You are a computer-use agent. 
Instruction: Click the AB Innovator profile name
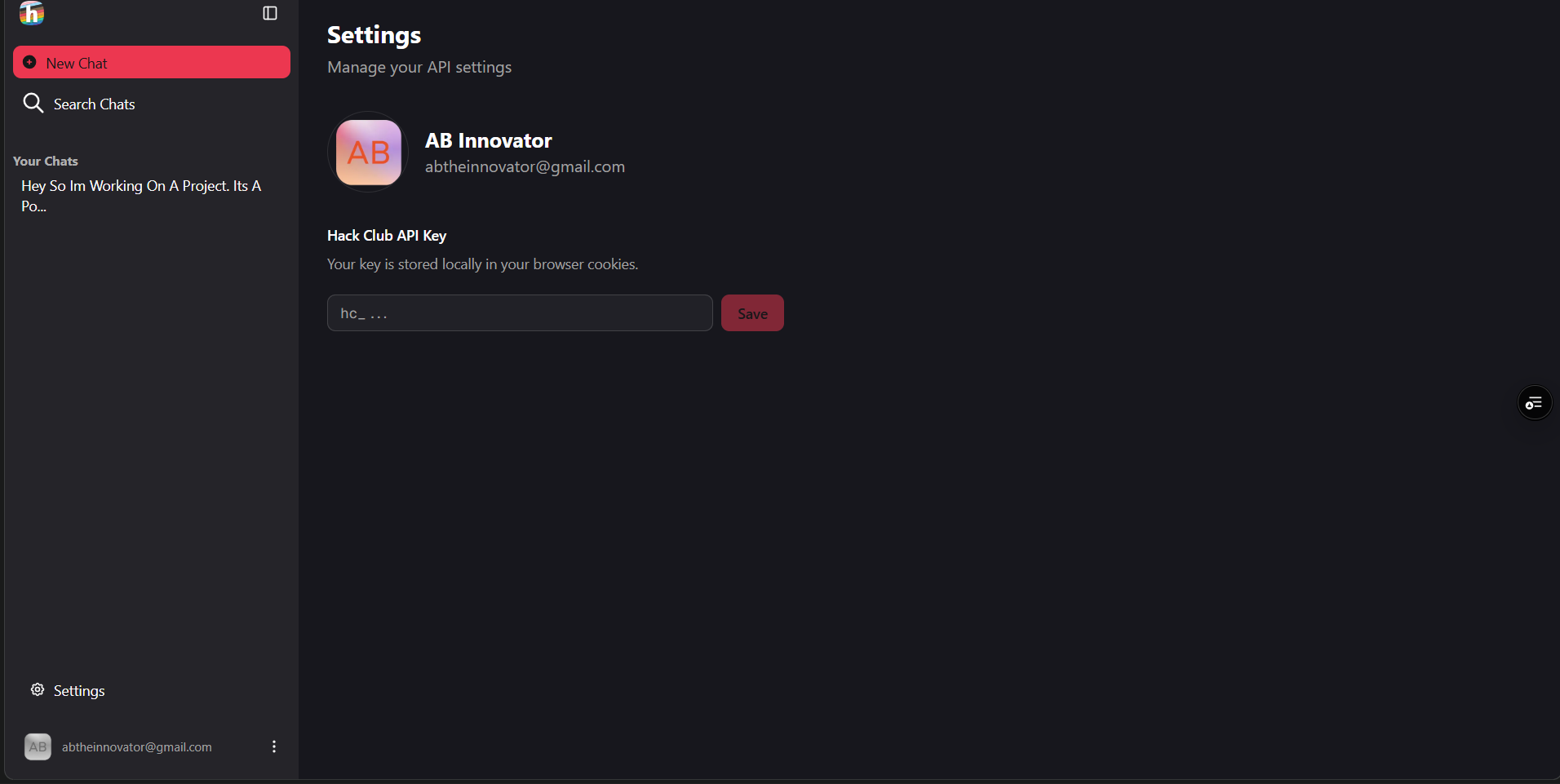click(x=488, y=141)
